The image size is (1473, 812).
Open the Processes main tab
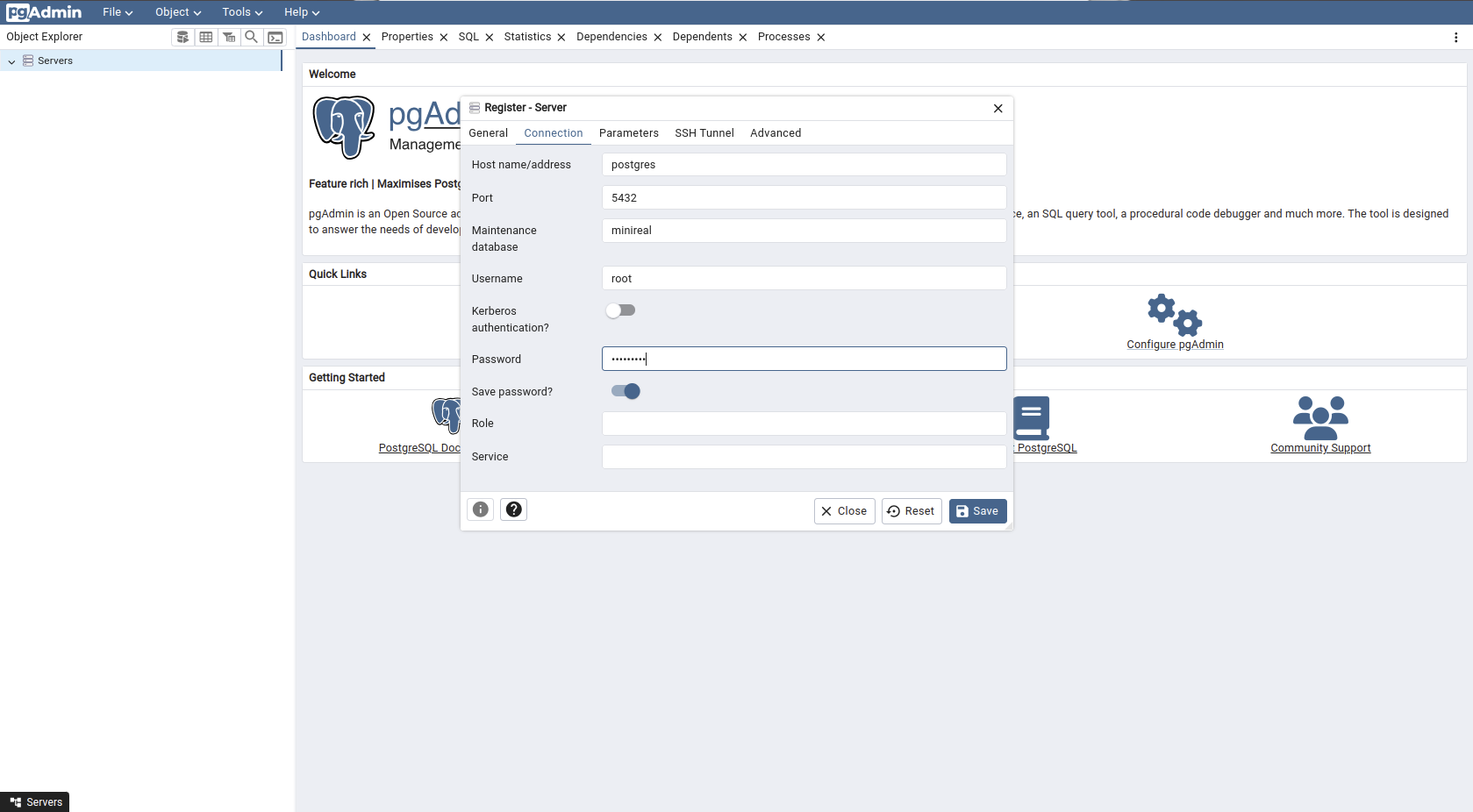pyautogui.click(x=783, y=37)
